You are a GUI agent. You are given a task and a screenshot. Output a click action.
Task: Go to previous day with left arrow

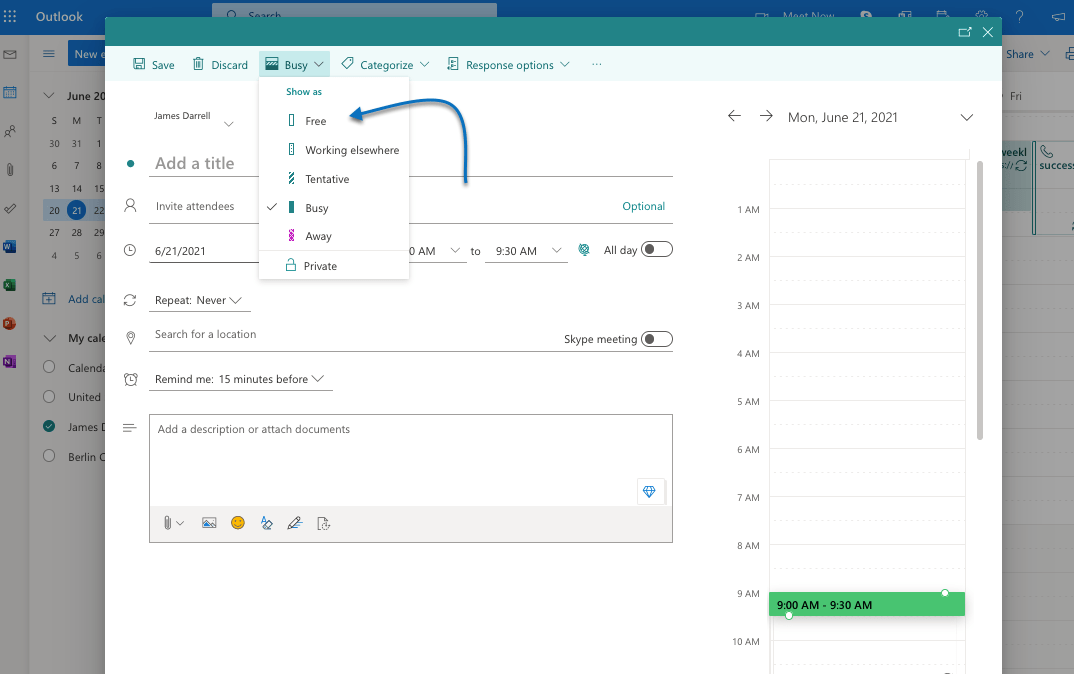734,117
